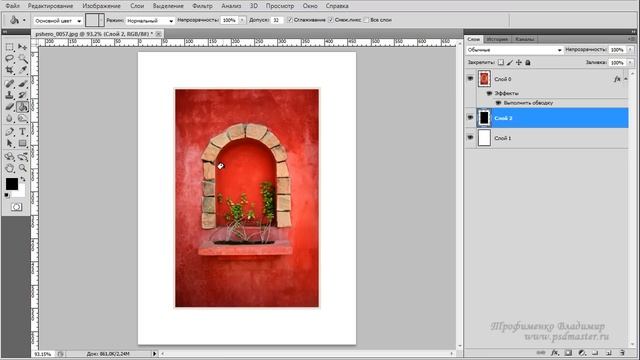Toggle lock all padlock icon
The image size is (640, 360).
(528, 62)
